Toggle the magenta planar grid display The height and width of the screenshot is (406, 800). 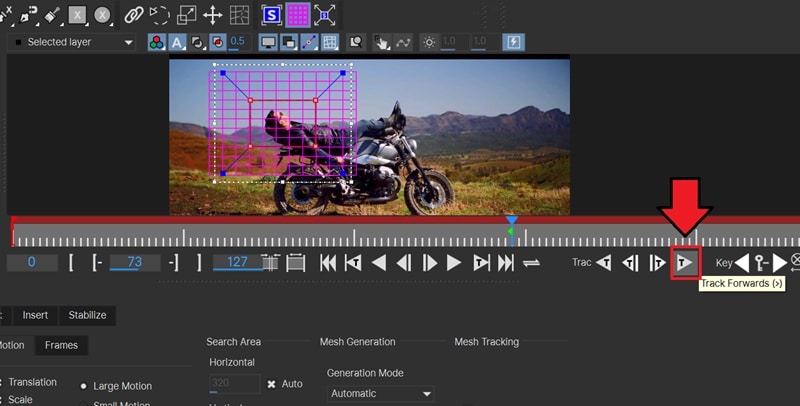[x=298, y=15]
